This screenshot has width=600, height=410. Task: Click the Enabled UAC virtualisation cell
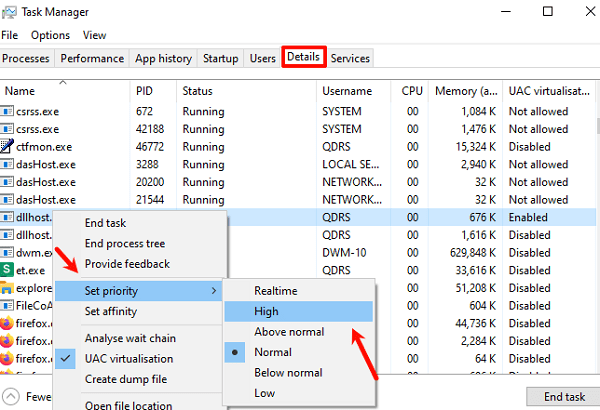[528, 217]
